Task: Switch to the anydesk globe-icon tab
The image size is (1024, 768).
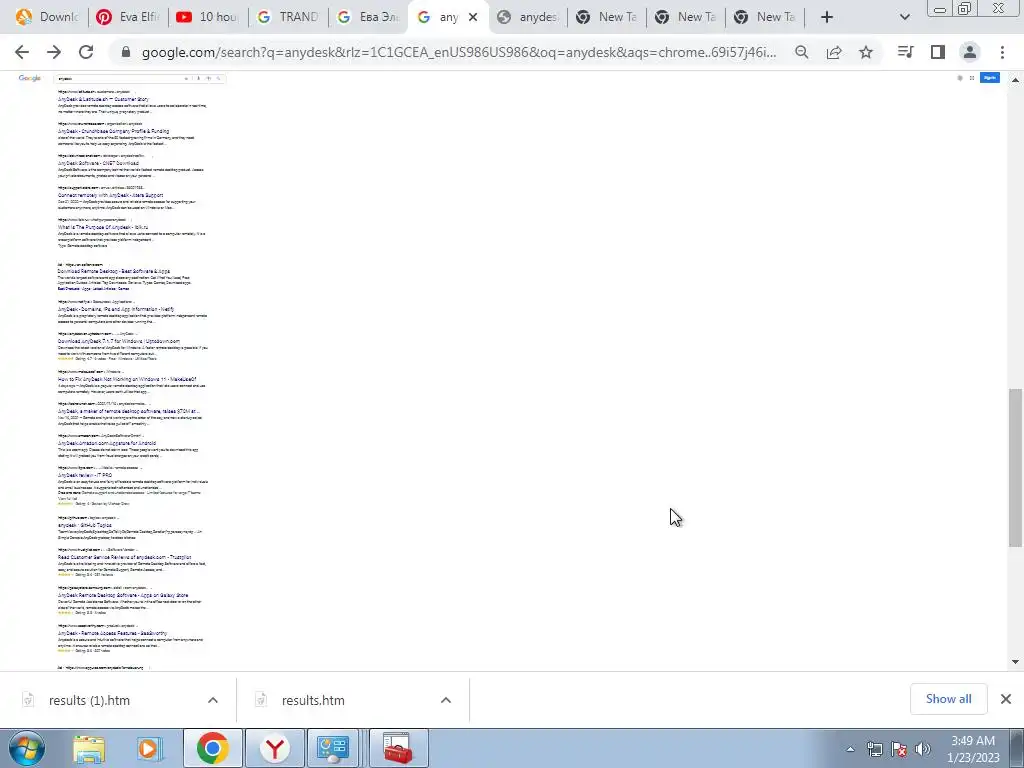Action: pyautogui.click(x=528, y=17)
